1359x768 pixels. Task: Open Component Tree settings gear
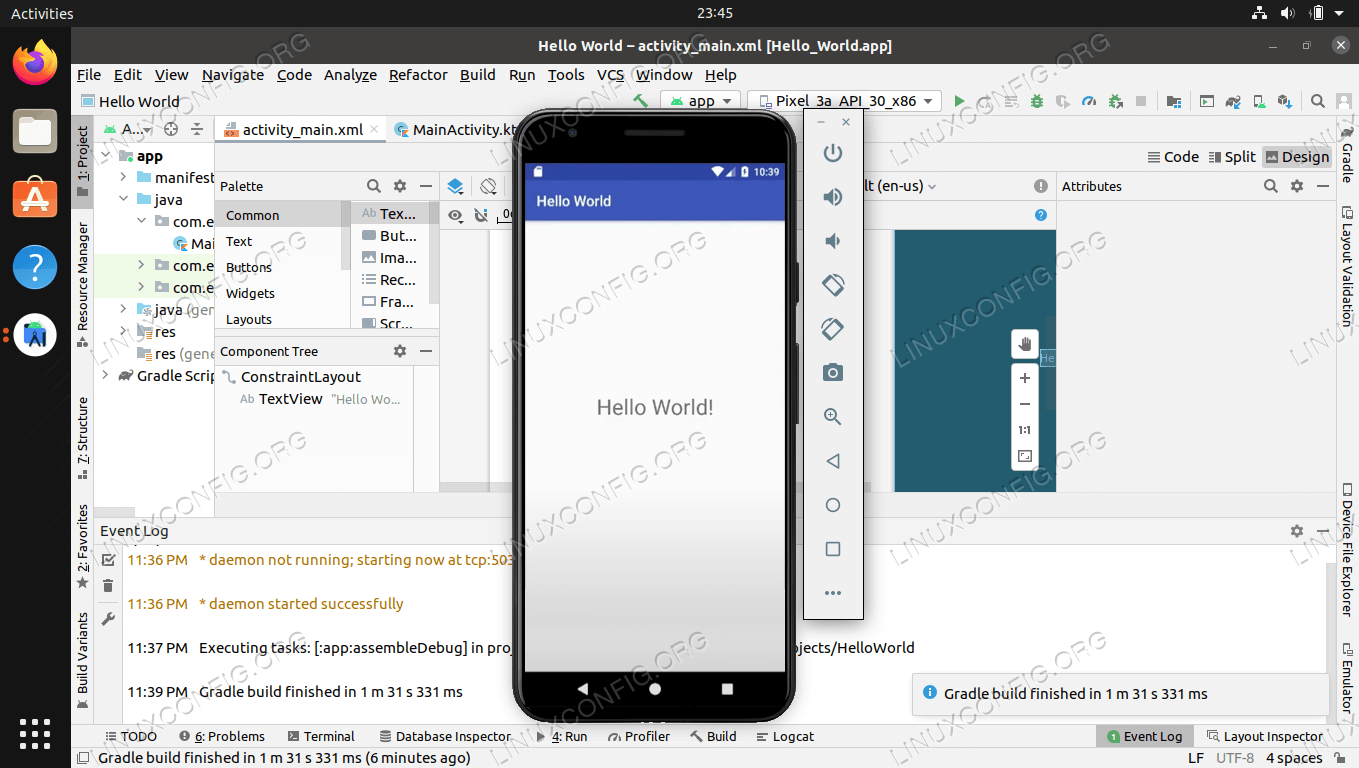pyautogui.click(x=400, y=351)
